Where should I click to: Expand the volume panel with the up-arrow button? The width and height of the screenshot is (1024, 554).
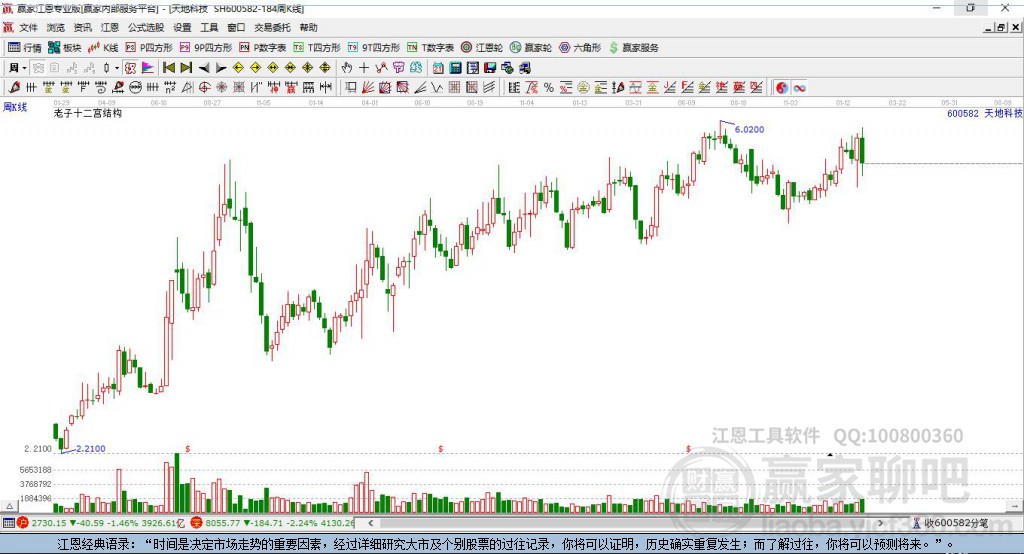pos(9,506)
